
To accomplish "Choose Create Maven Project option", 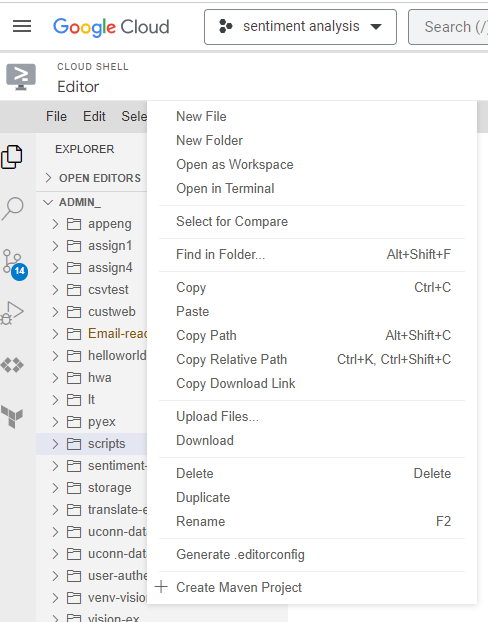I will click(x=239, y=587).
